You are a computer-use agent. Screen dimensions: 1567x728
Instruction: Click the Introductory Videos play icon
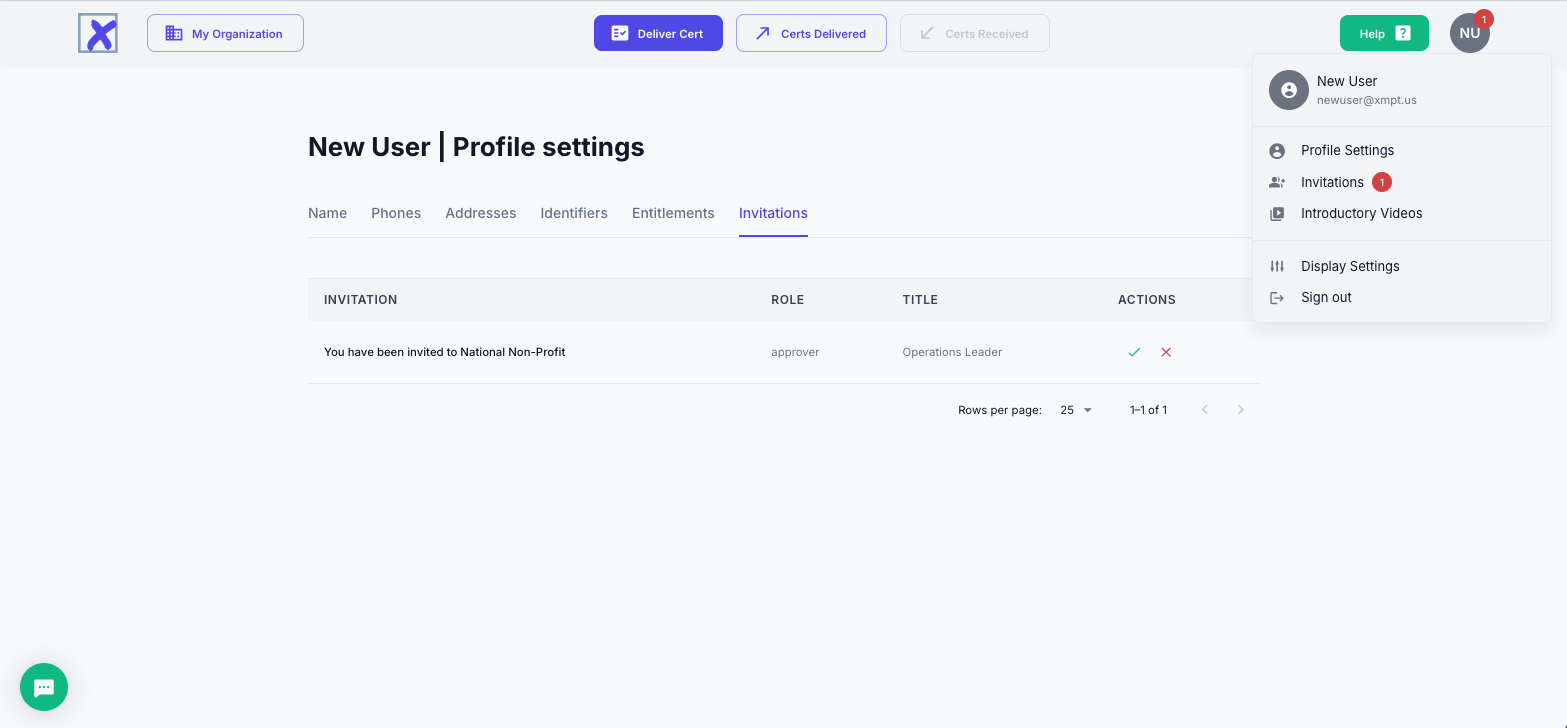click(x=1277, y=214)
